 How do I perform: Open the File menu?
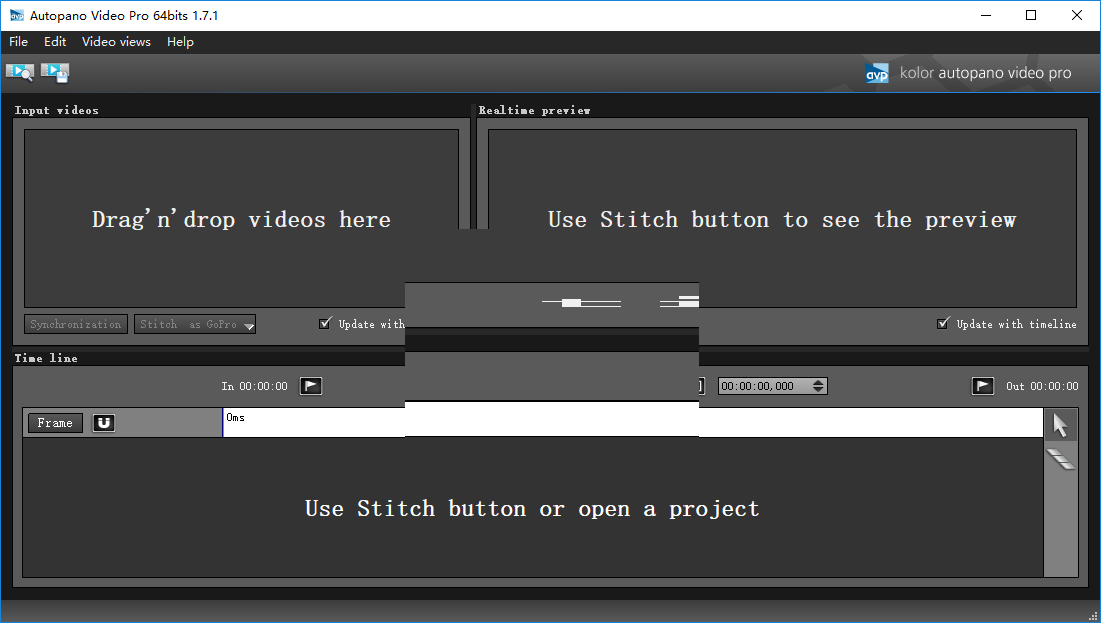[18, 42]
